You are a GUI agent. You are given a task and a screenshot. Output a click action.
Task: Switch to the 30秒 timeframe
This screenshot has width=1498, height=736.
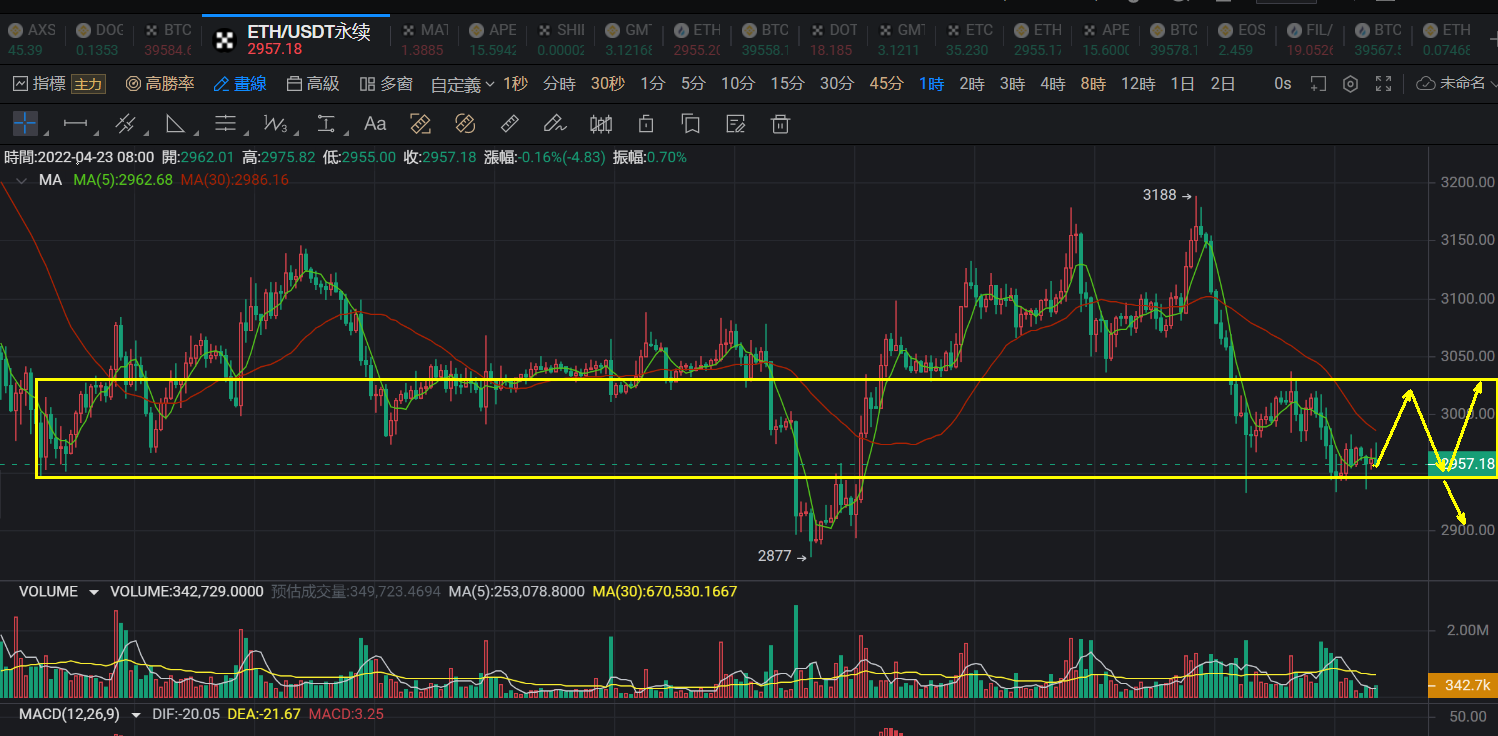click(608, 84)
